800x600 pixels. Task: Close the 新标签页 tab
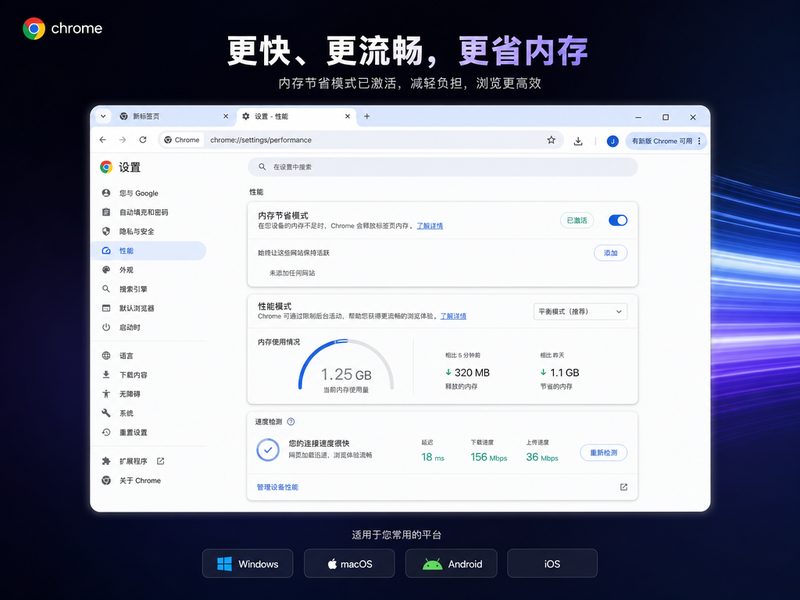(x=226, y=116)
